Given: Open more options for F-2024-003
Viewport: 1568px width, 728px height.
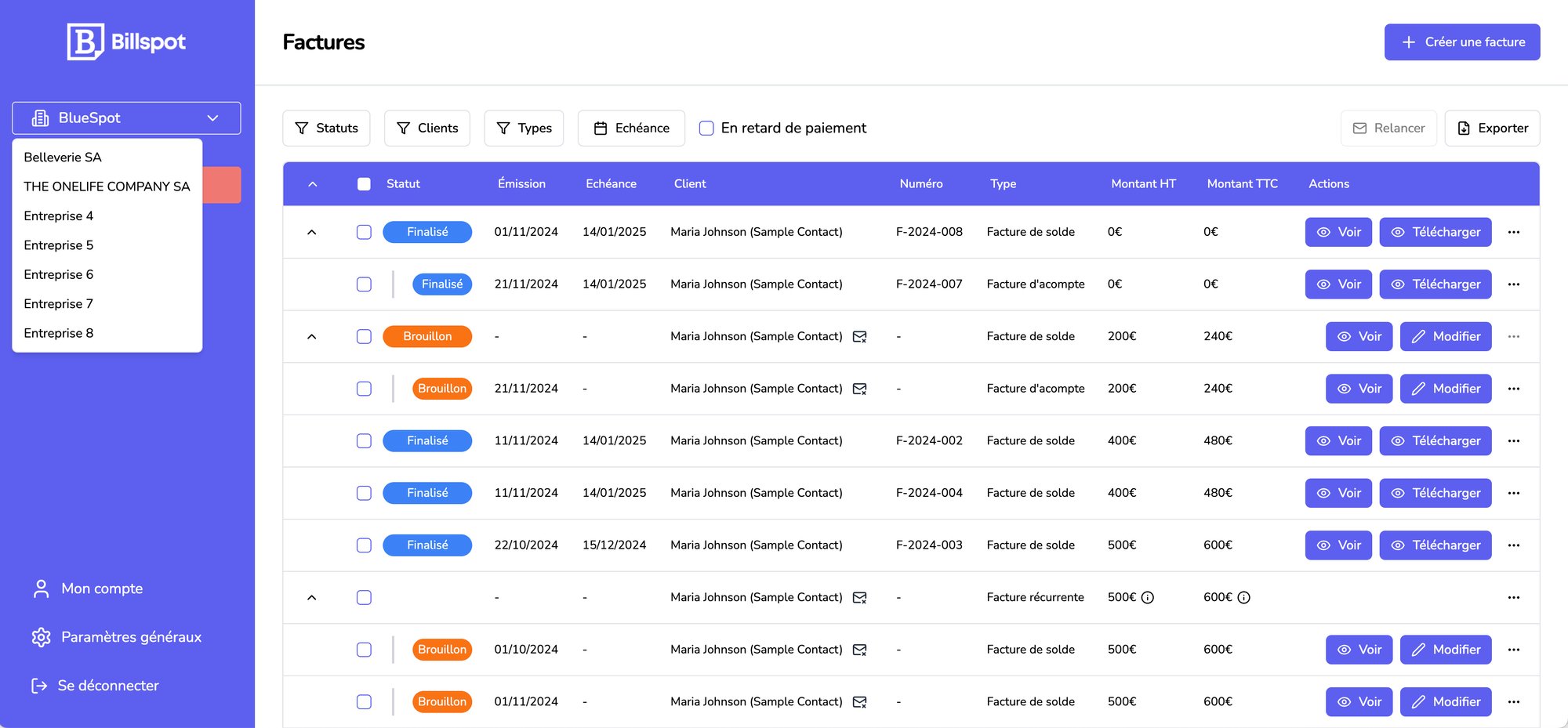Looking at the screenshot, I should (1514, 545).
